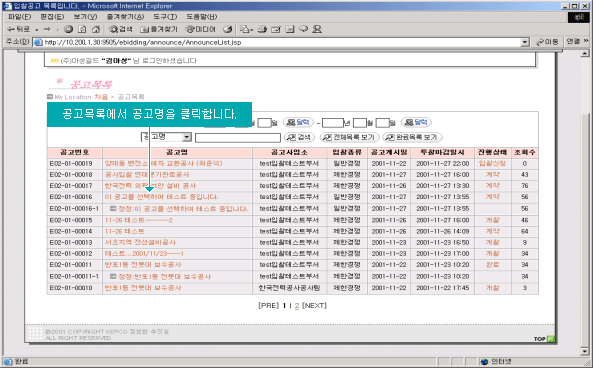
Task: Click the Edit page toolbar icon
Action: click(276, 29)
